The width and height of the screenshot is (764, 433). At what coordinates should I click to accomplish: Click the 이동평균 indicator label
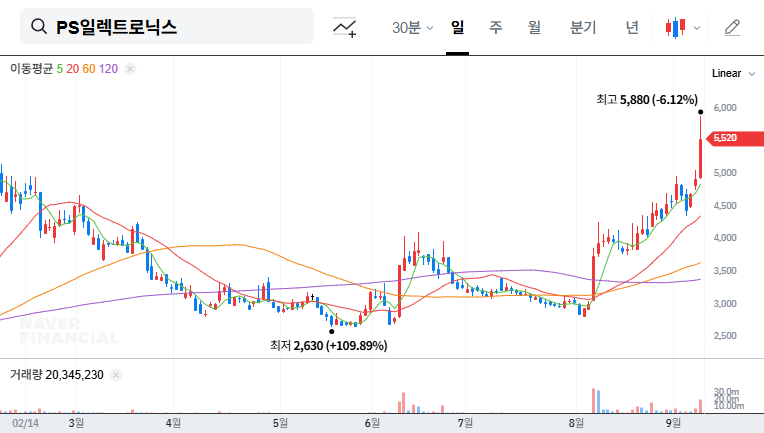click(32, 69)
